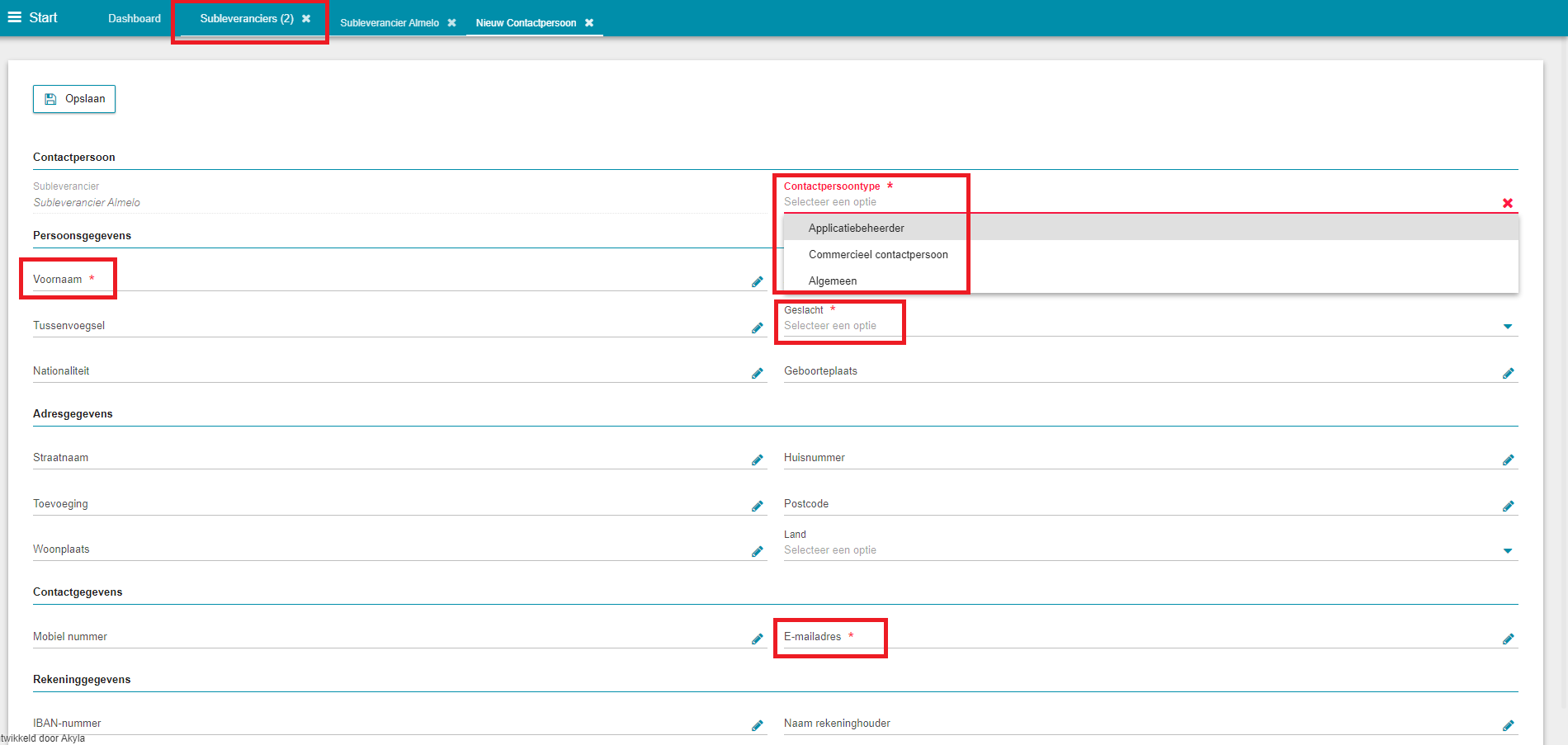
Task: Click the Contactgegevens section heading
Action: (78, 592)
